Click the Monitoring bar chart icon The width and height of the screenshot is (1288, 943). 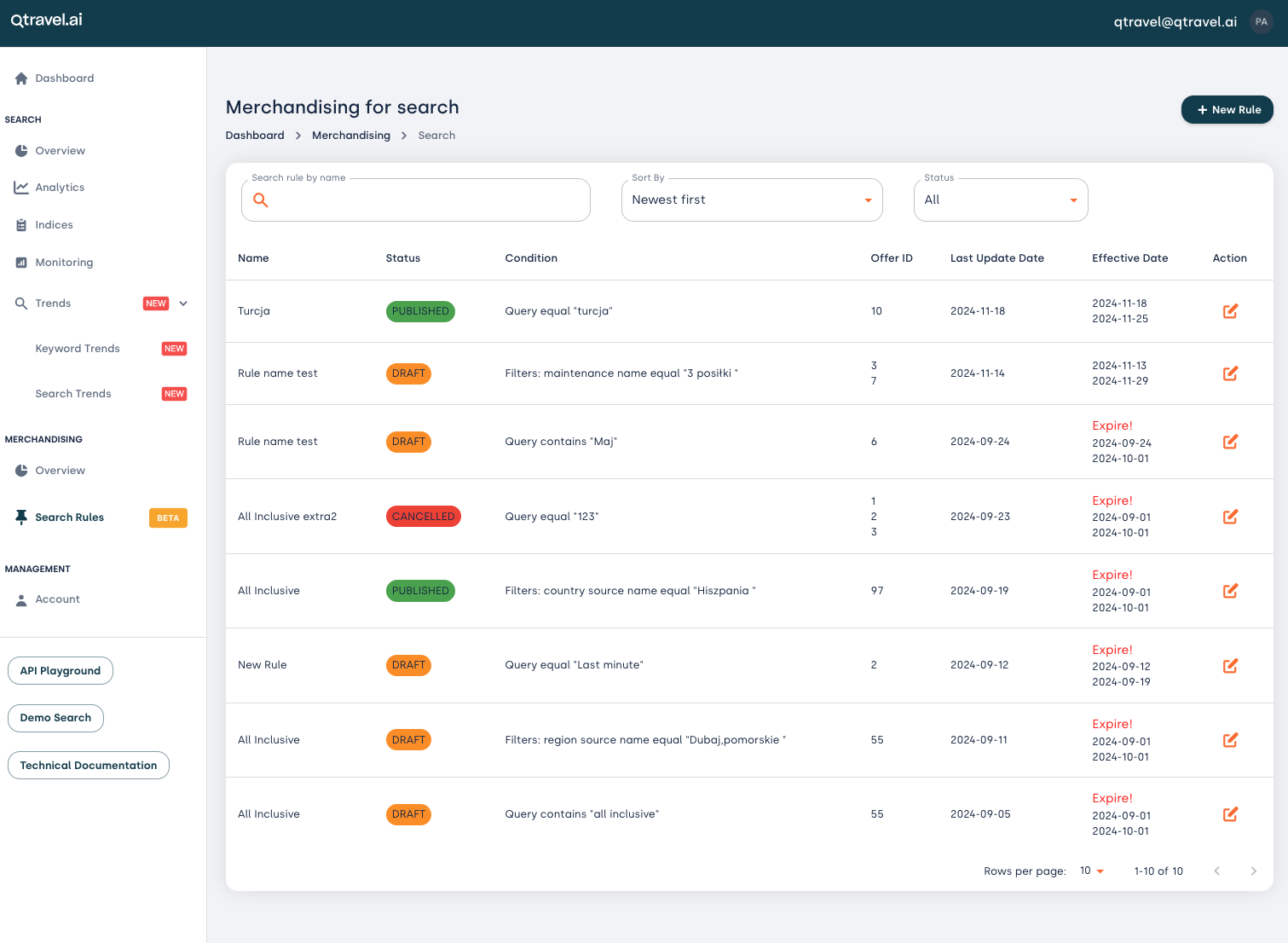(21, 263)
